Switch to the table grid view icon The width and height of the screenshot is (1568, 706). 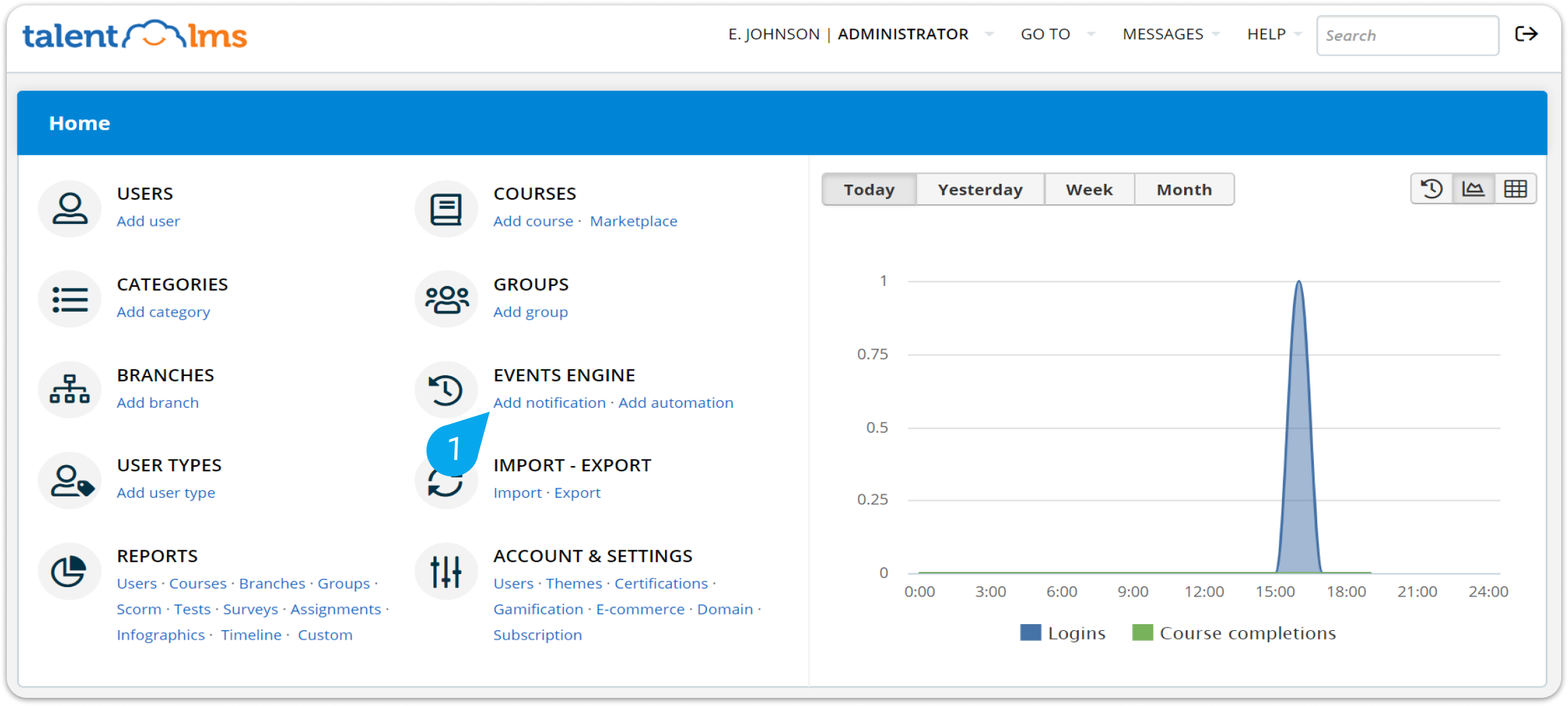[1515, 189]
